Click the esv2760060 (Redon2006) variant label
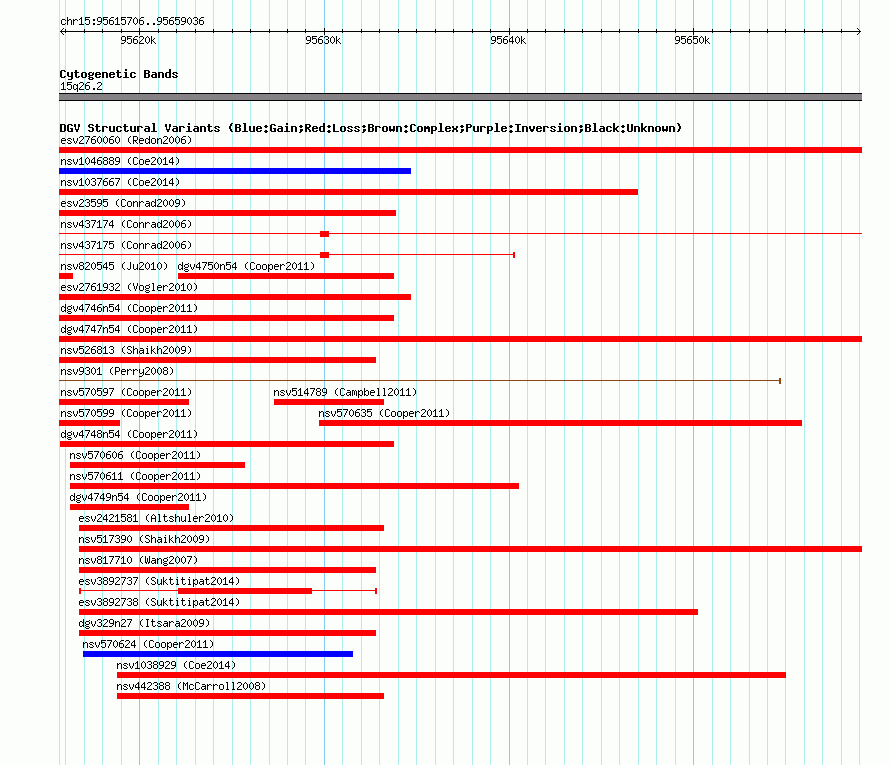The height and width of the screenshot is (765, 890). tap(126, 140)
